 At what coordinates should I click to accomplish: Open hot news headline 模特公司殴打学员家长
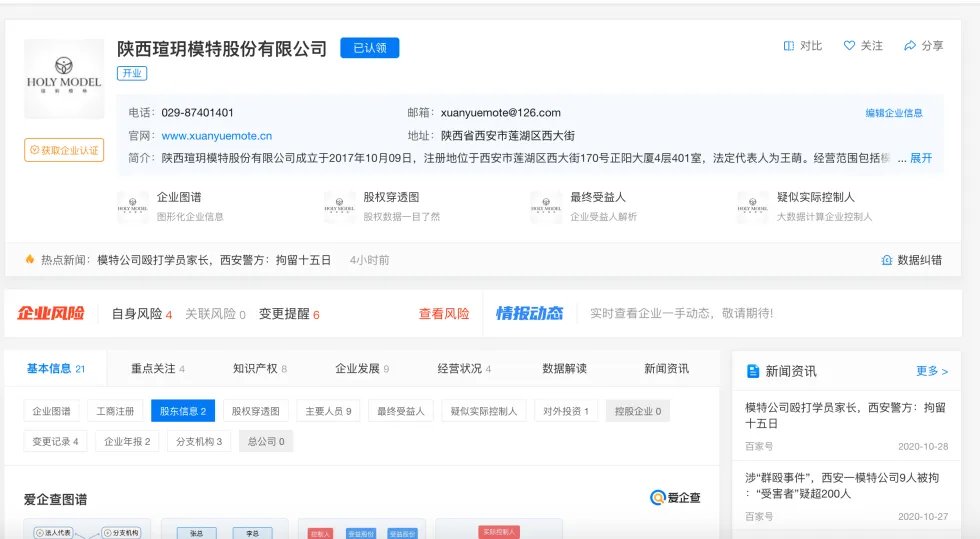pos(214,260)
